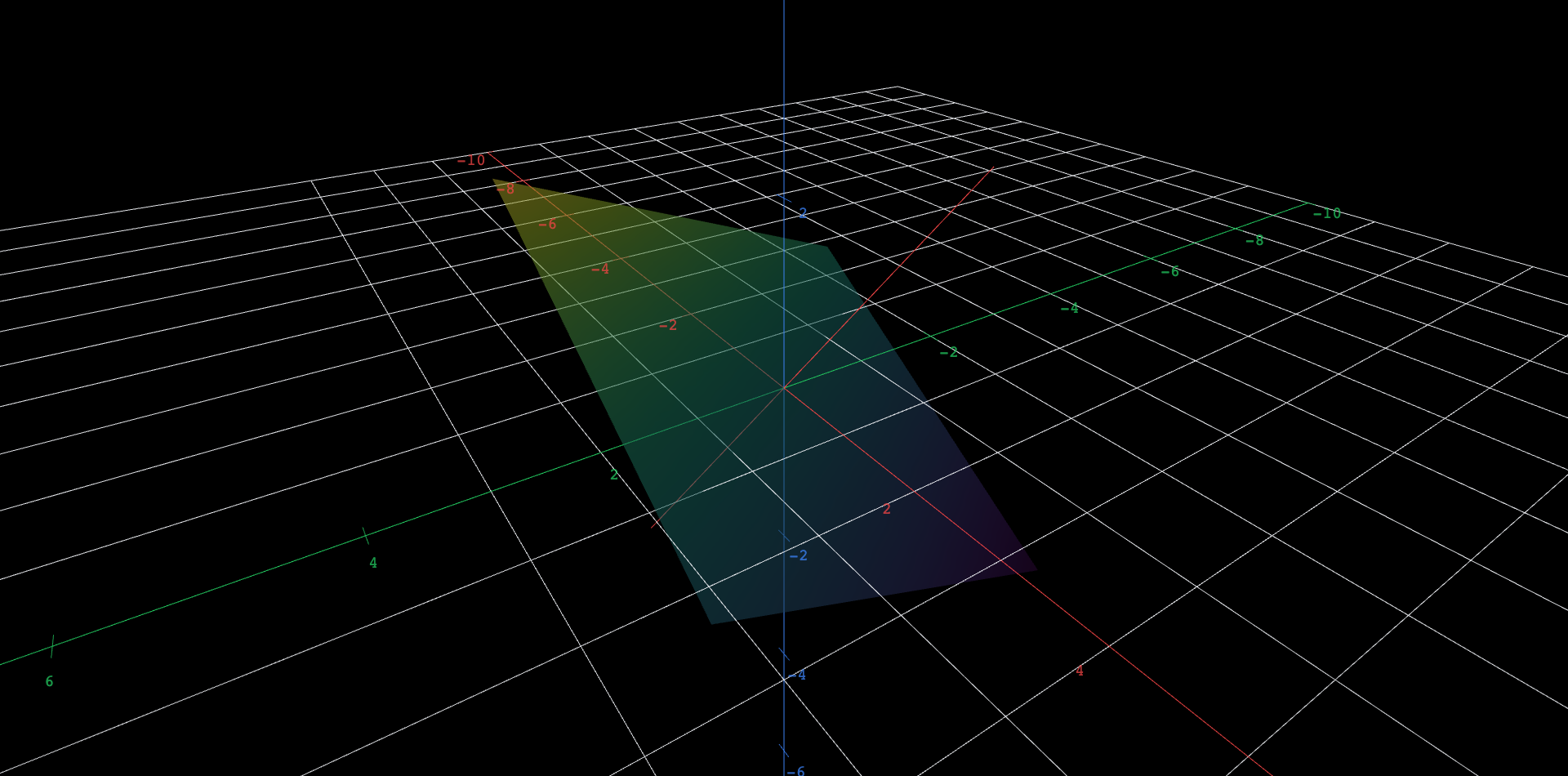Image resolution: width=1568 pixels, height=776 pixels.
Task: Click the red 4 axis label
Action: [x=1079, y=671]
